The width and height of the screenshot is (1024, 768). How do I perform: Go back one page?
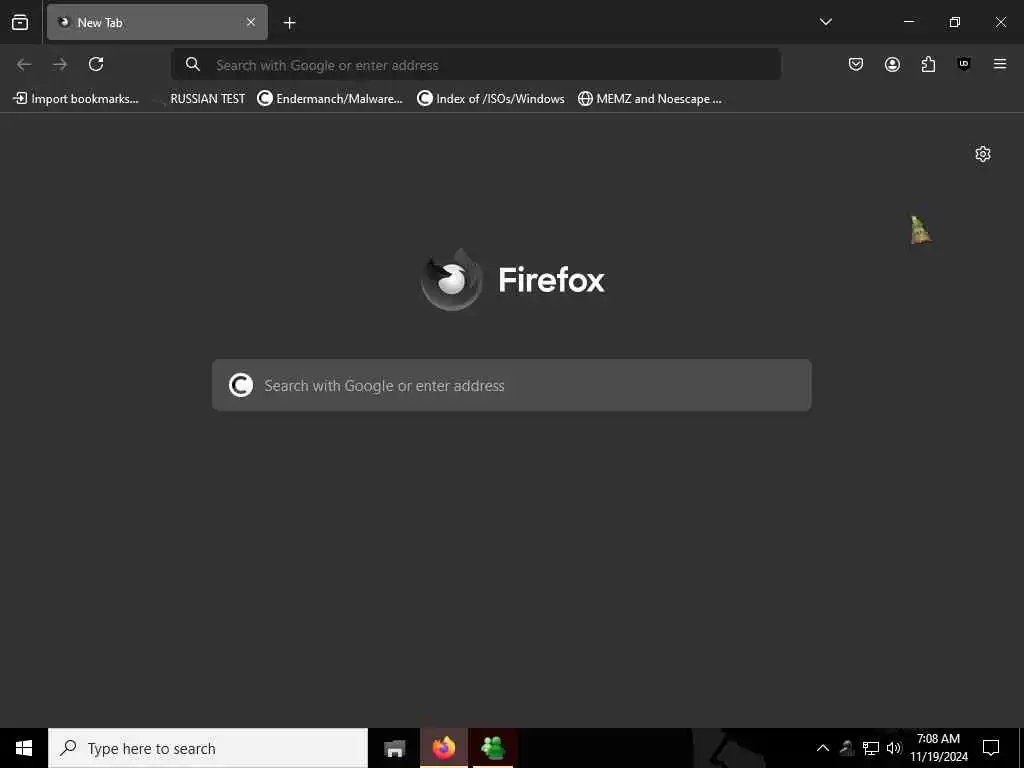(x=24, y=64)
